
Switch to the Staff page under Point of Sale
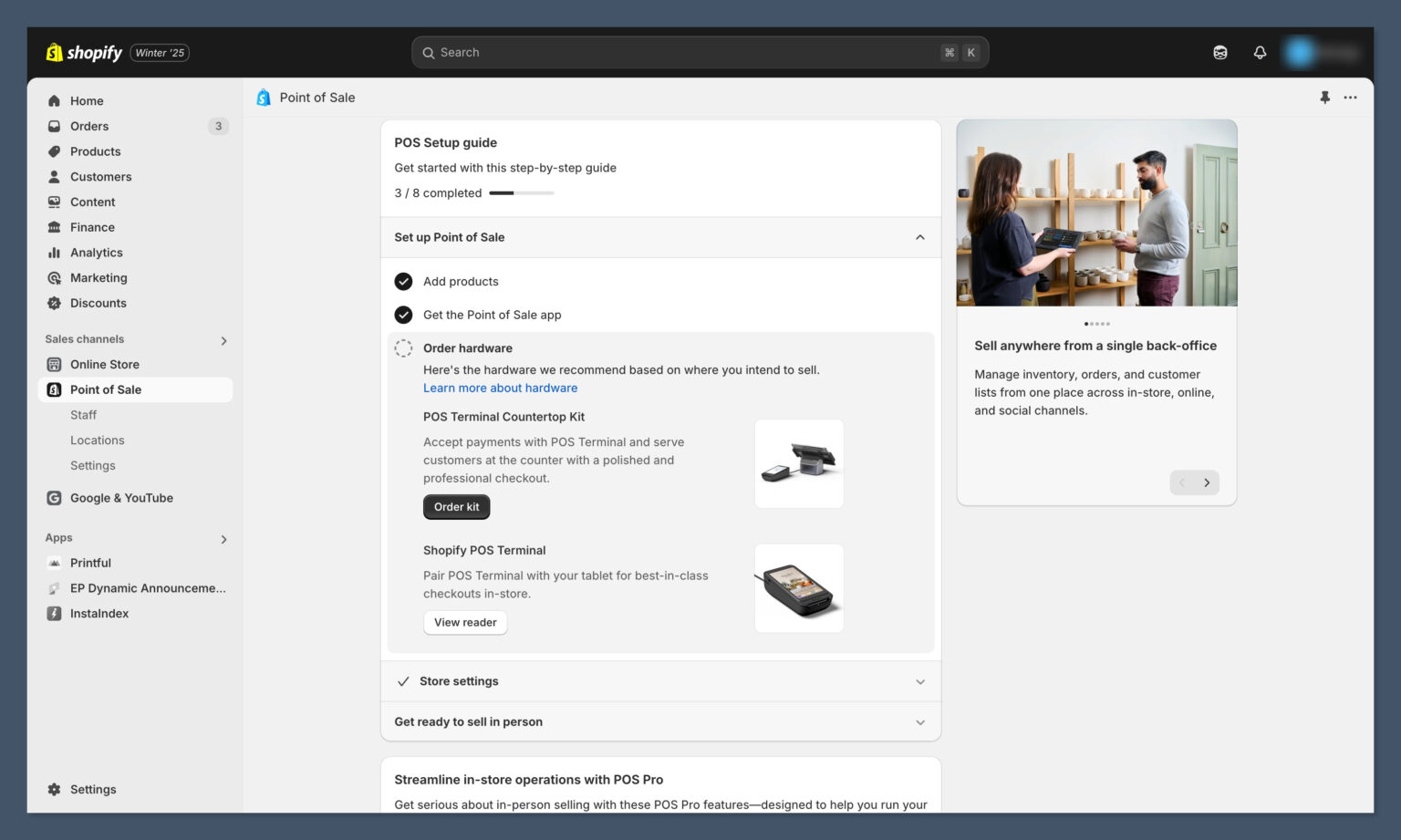click(83, 415)
